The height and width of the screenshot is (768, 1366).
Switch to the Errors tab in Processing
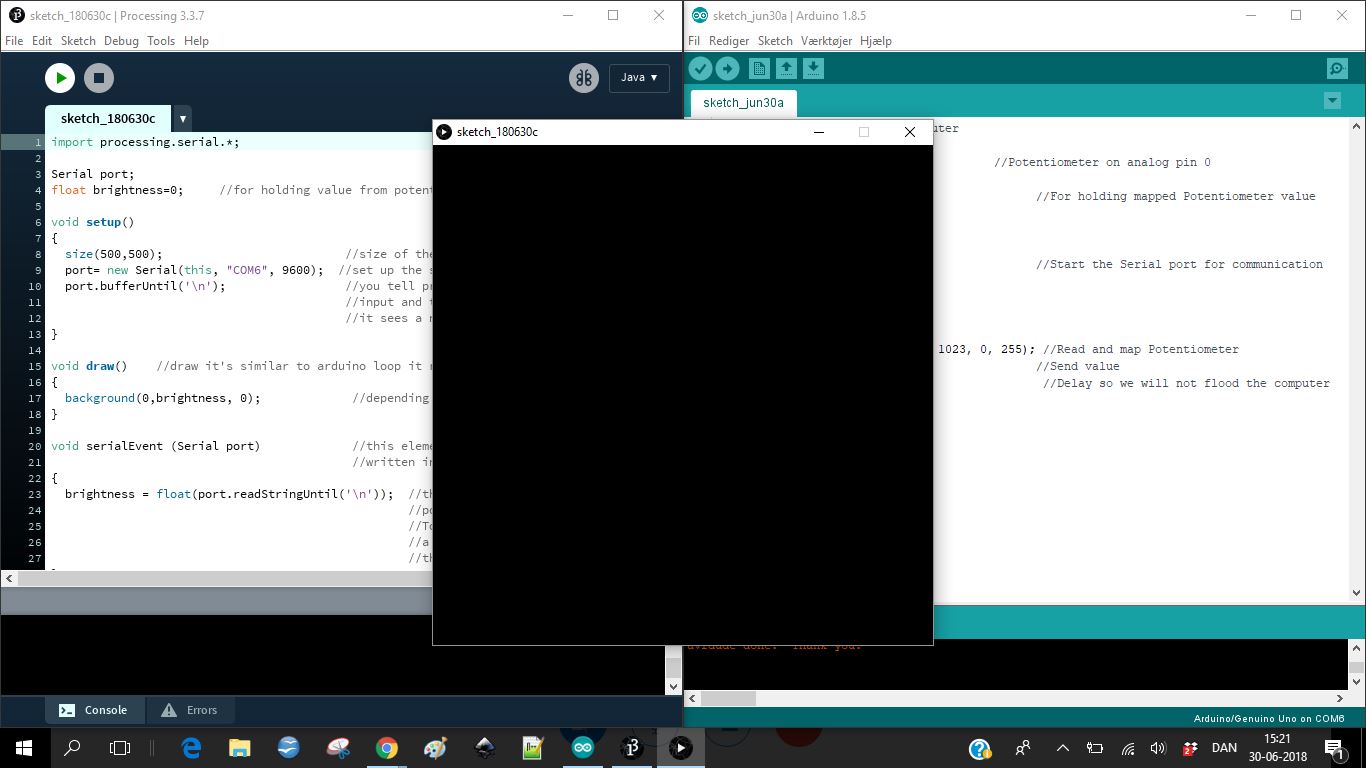tap(189, 710)
